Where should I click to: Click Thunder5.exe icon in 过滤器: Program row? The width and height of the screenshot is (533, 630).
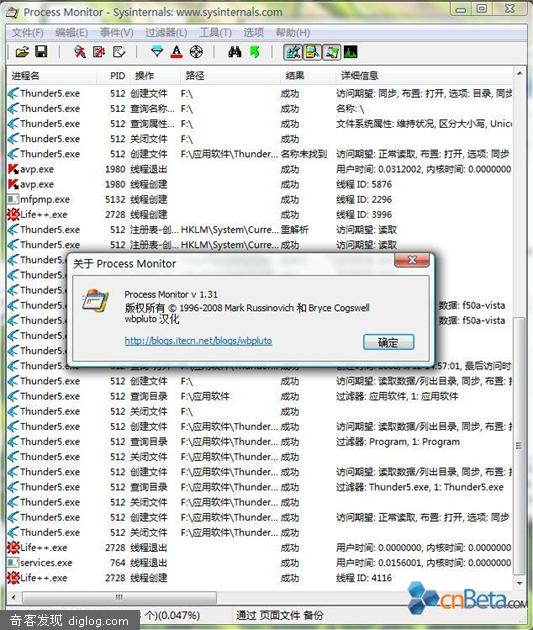(13, 442)
